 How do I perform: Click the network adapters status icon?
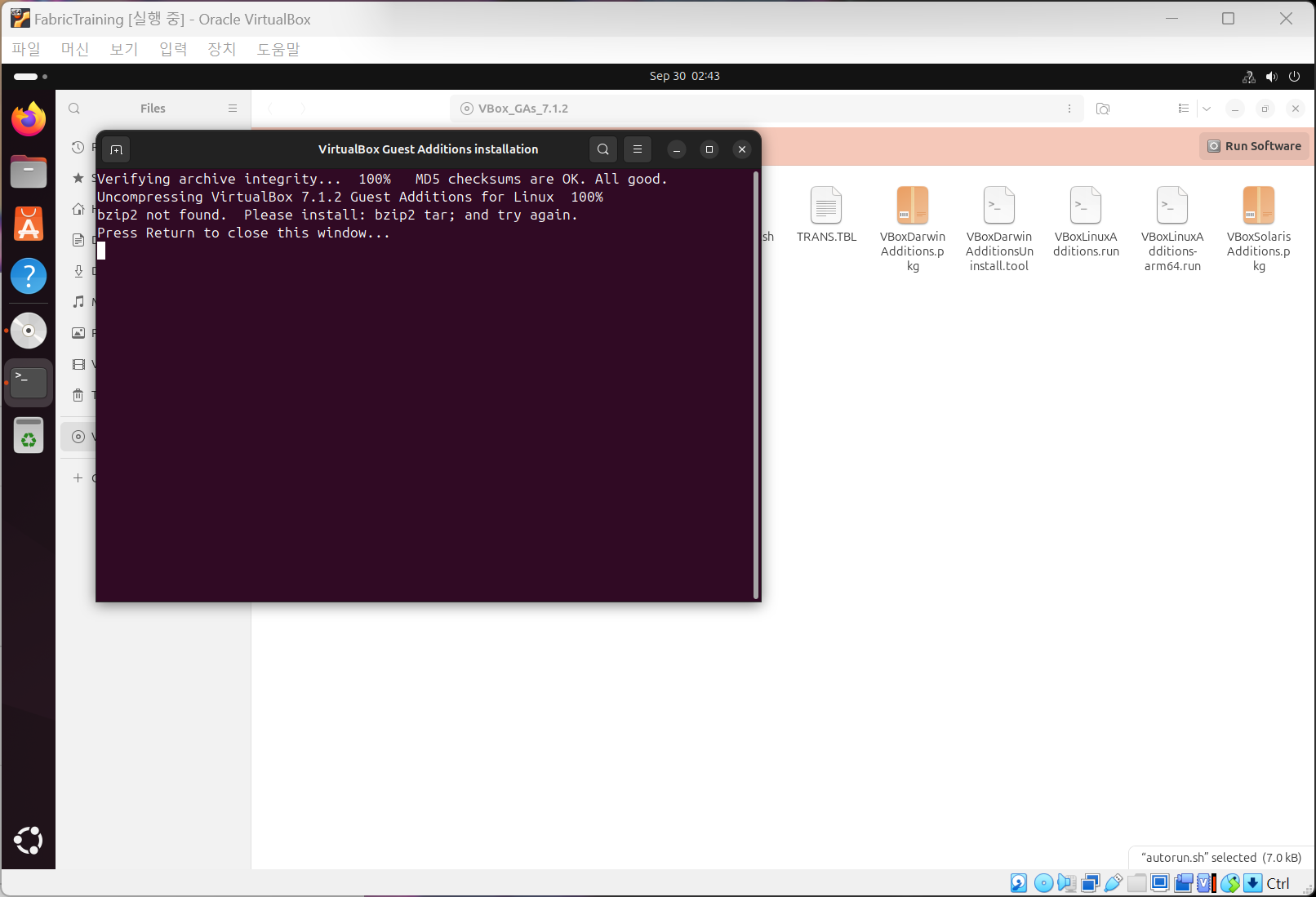coord(1090,883)
